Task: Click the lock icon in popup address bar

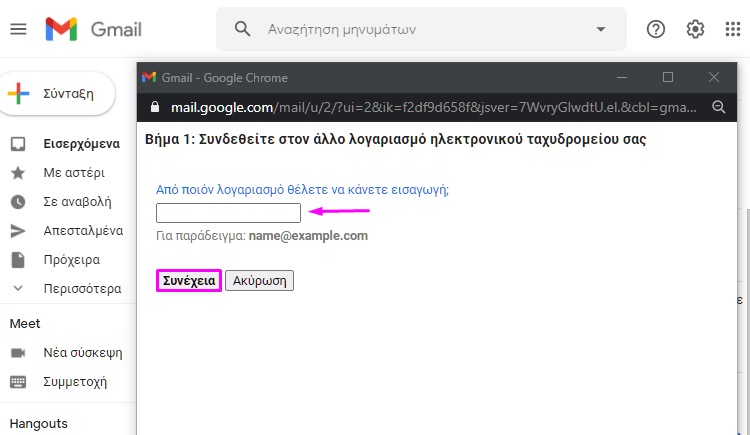Action: click(x=154, y=107)
